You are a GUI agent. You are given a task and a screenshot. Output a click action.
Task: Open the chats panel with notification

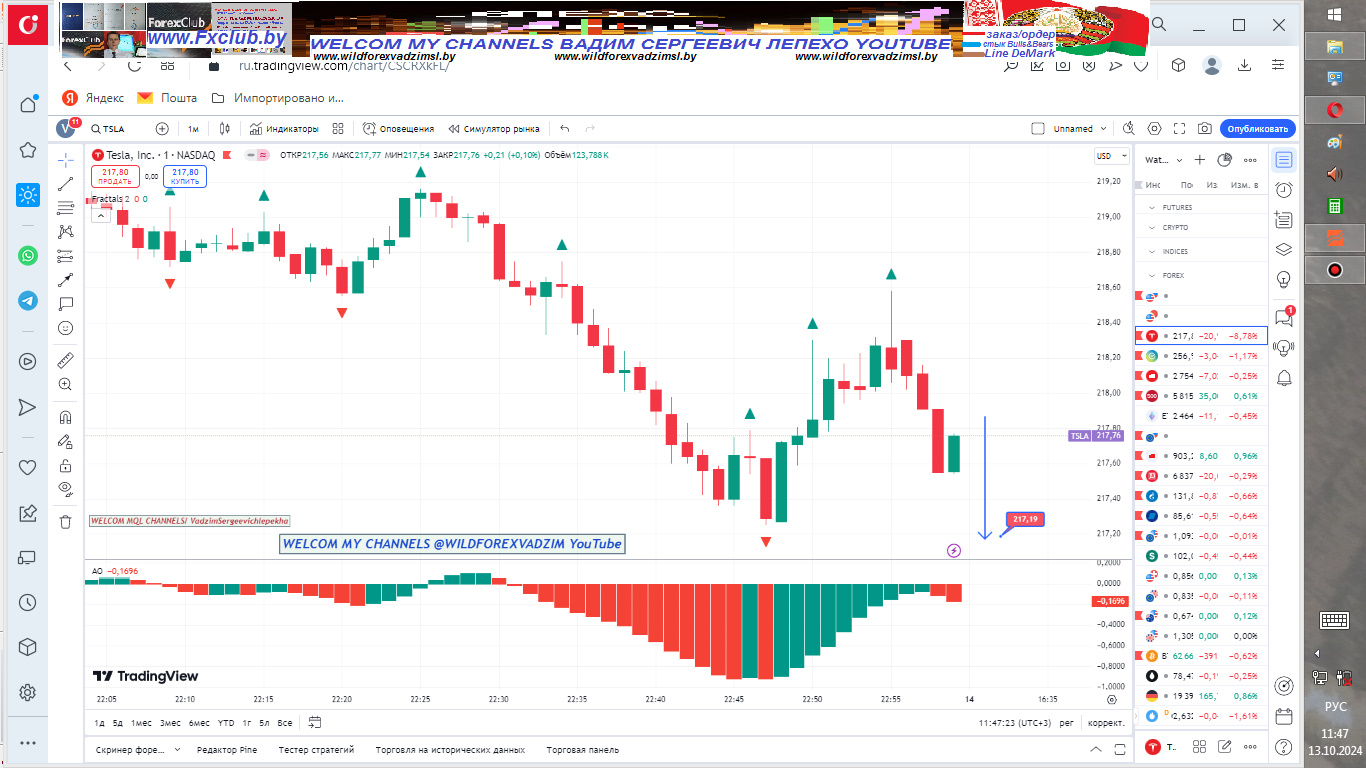pos(1284,318)
